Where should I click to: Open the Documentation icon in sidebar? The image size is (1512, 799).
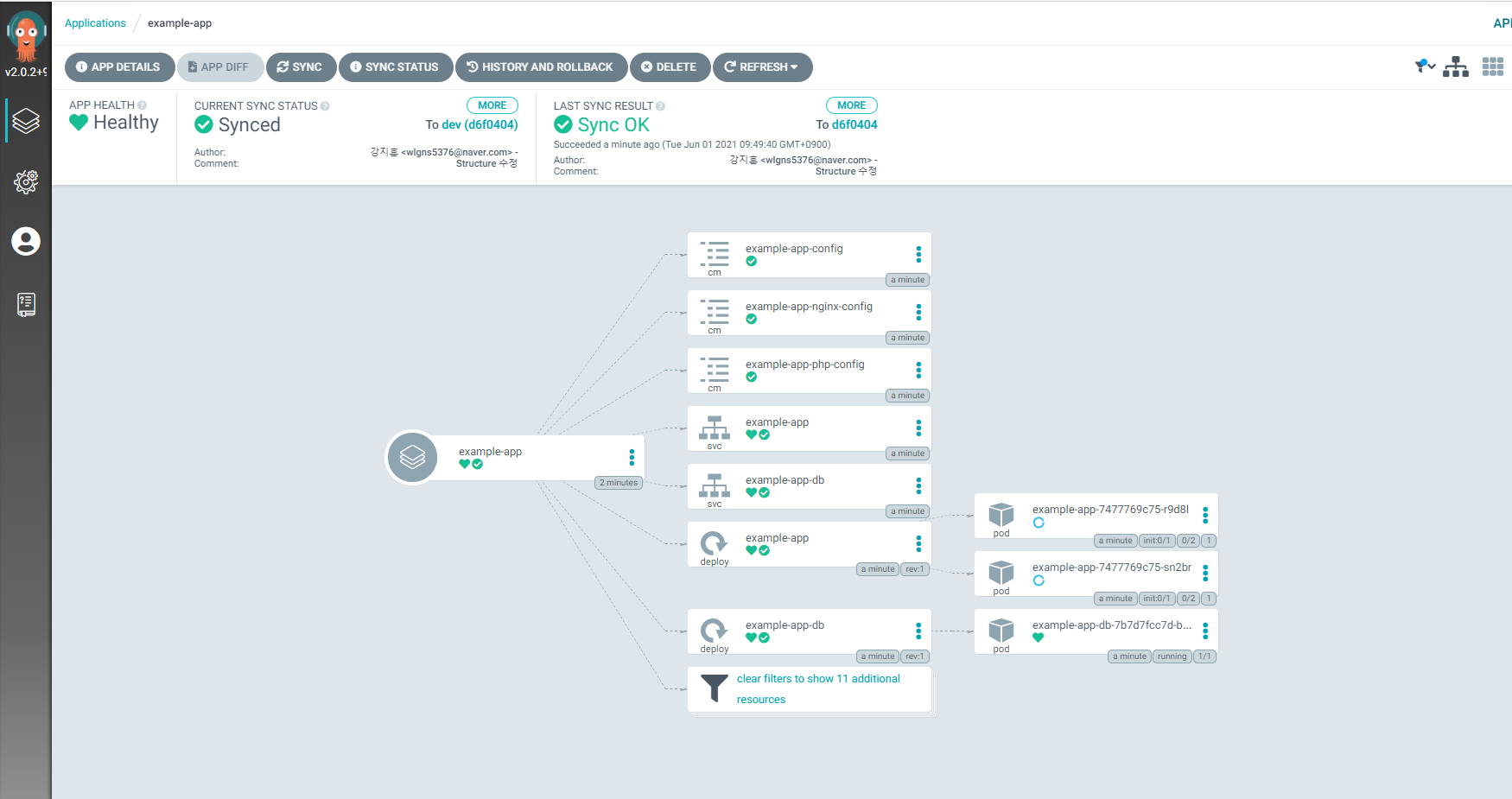tap(26, 304)
